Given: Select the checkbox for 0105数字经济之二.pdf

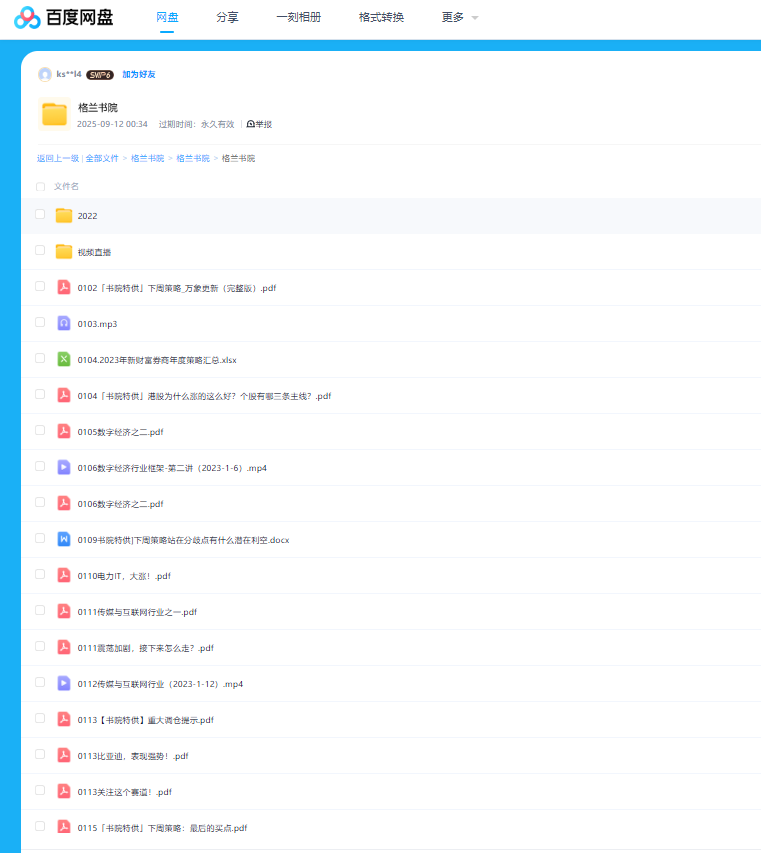Looking at the screenshot, I should pos(40,430).
